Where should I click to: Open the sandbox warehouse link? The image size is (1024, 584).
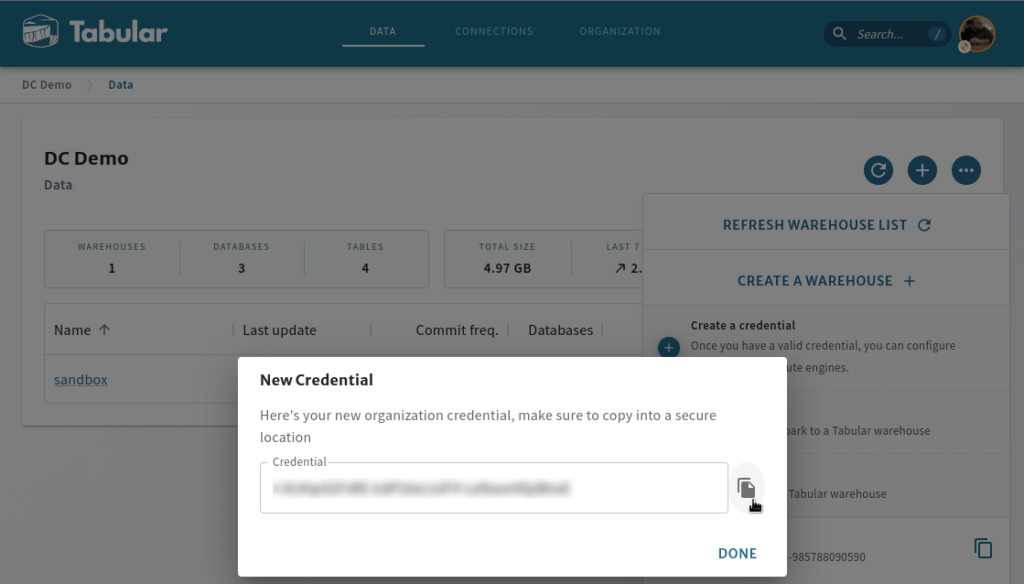(80, 380)
